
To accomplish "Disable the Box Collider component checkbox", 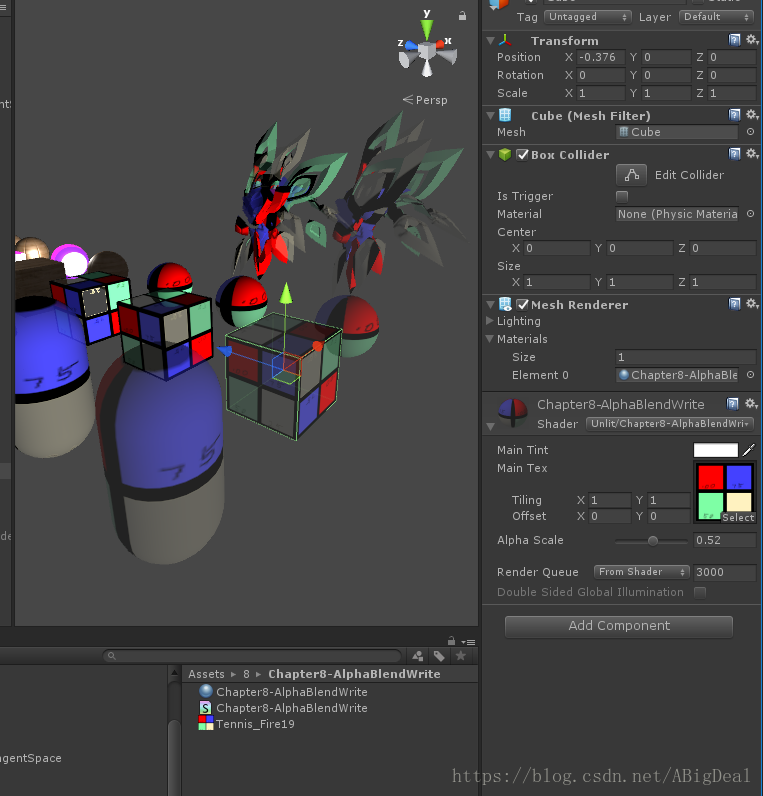I will [522, 155].
